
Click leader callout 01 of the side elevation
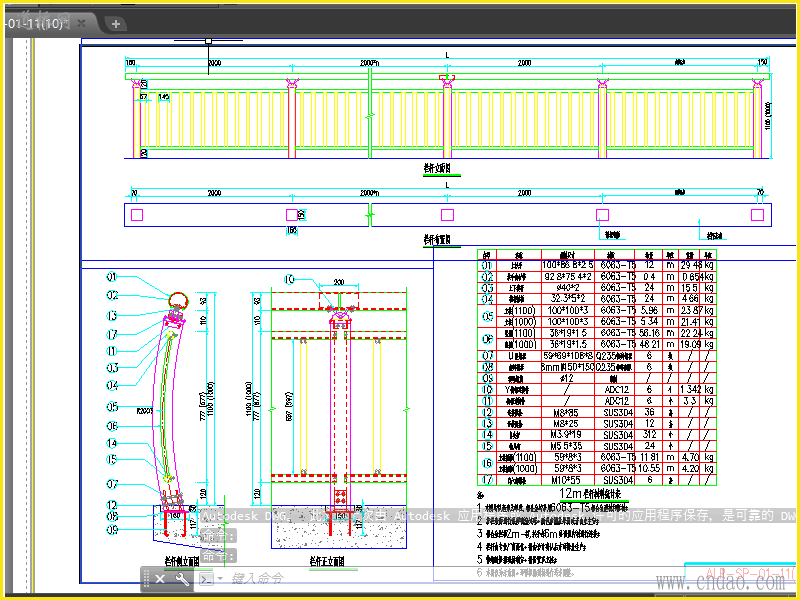point(112,277)
